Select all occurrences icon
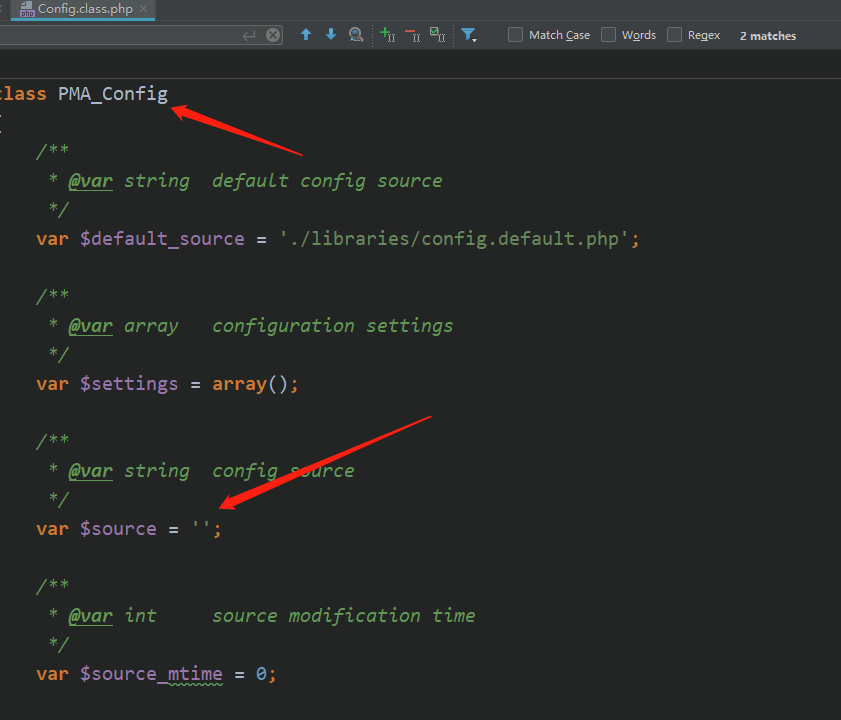The width and height of the screenshot is (841, 720). coord(438,35)
